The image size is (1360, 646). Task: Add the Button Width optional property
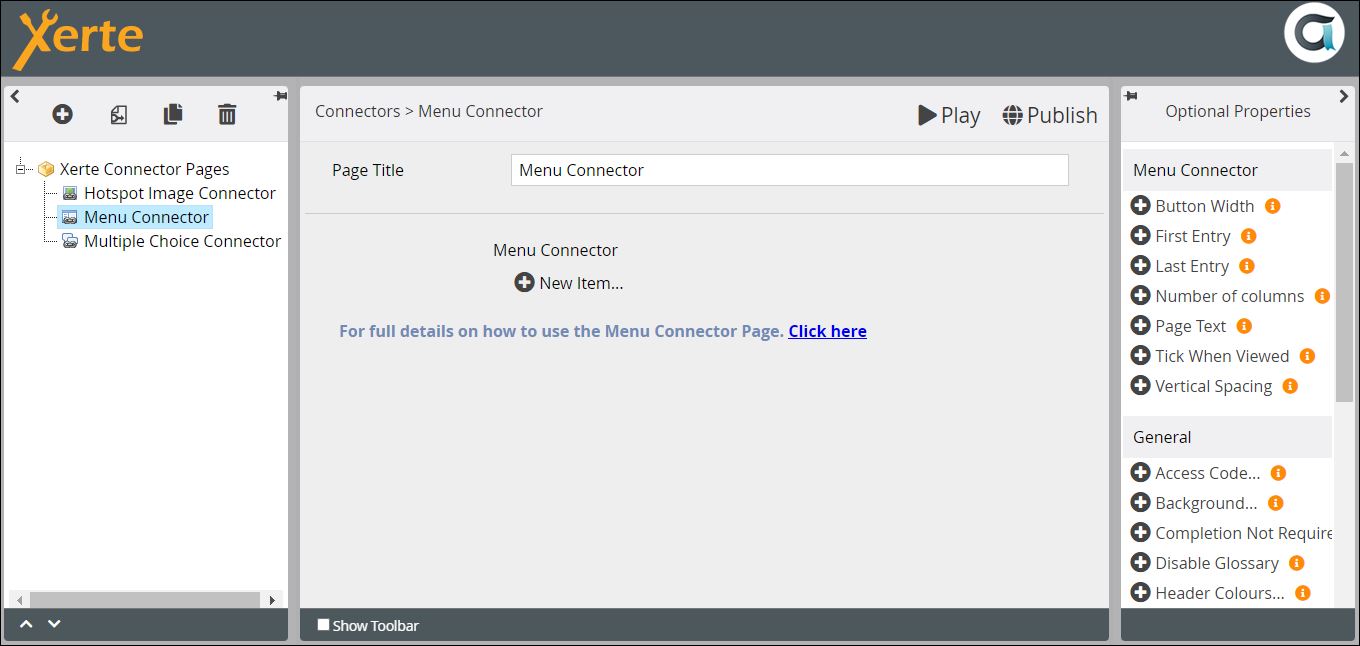point(1140,205)
